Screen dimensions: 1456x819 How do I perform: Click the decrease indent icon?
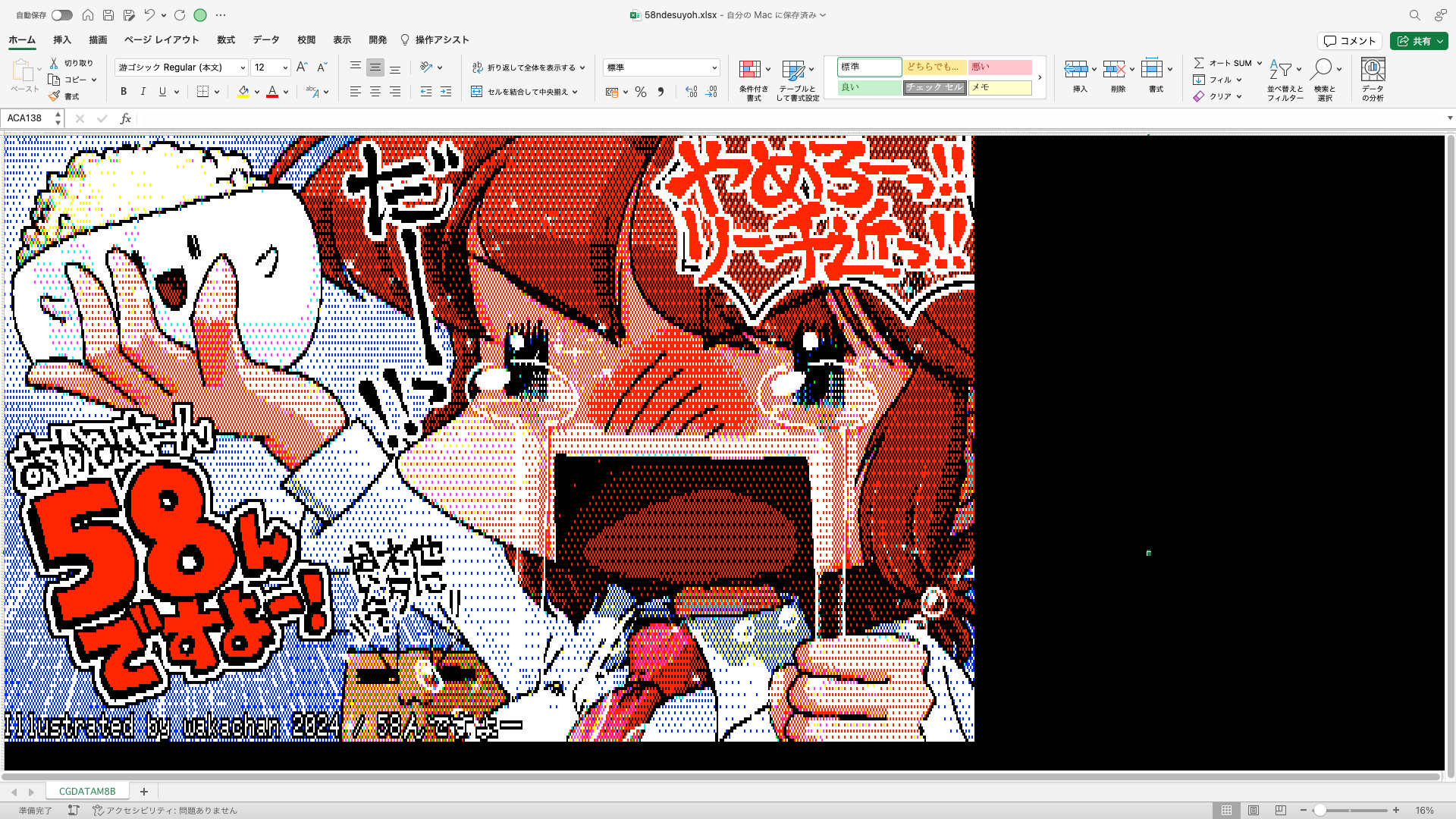click(426, 92)
